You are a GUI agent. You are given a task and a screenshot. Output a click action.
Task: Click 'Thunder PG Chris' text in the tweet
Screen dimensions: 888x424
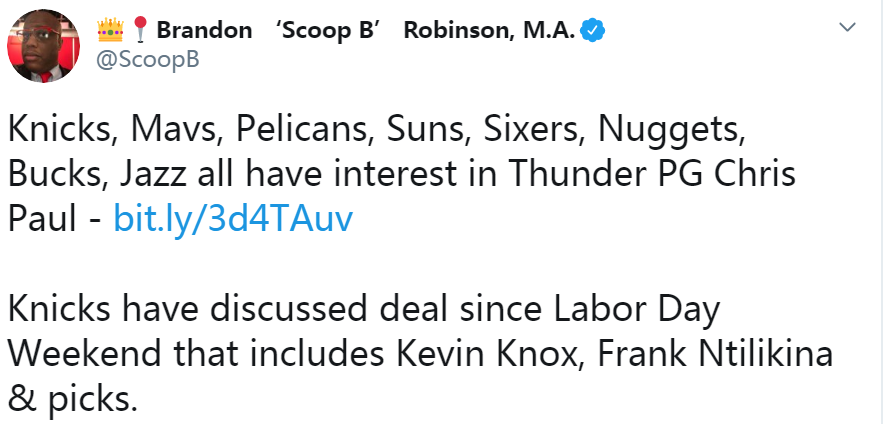pos(651,174)
